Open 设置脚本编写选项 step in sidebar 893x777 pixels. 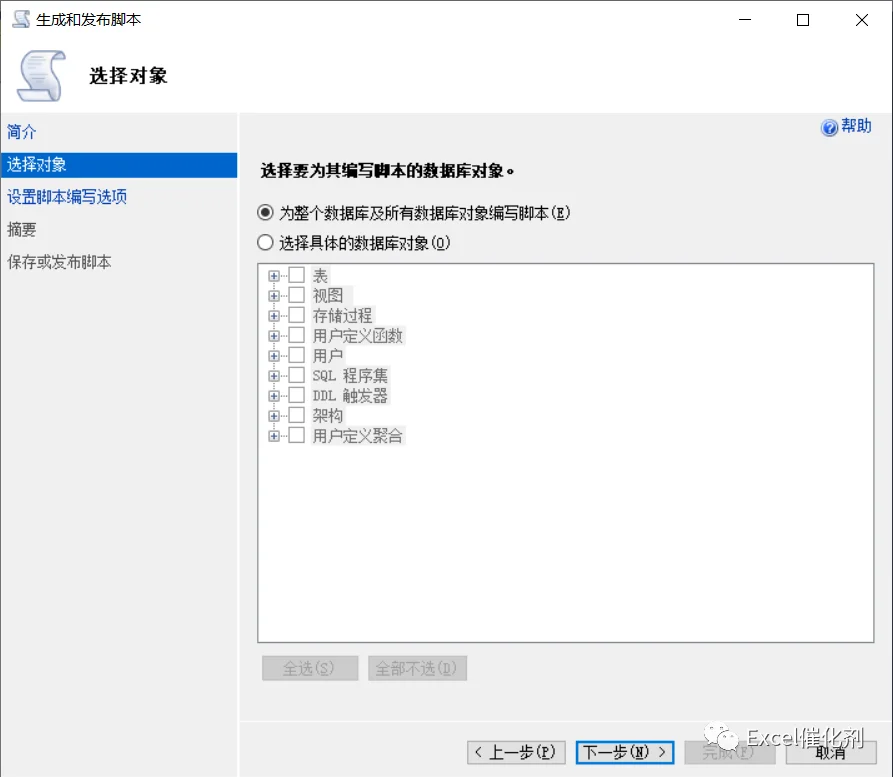[67, 197]
